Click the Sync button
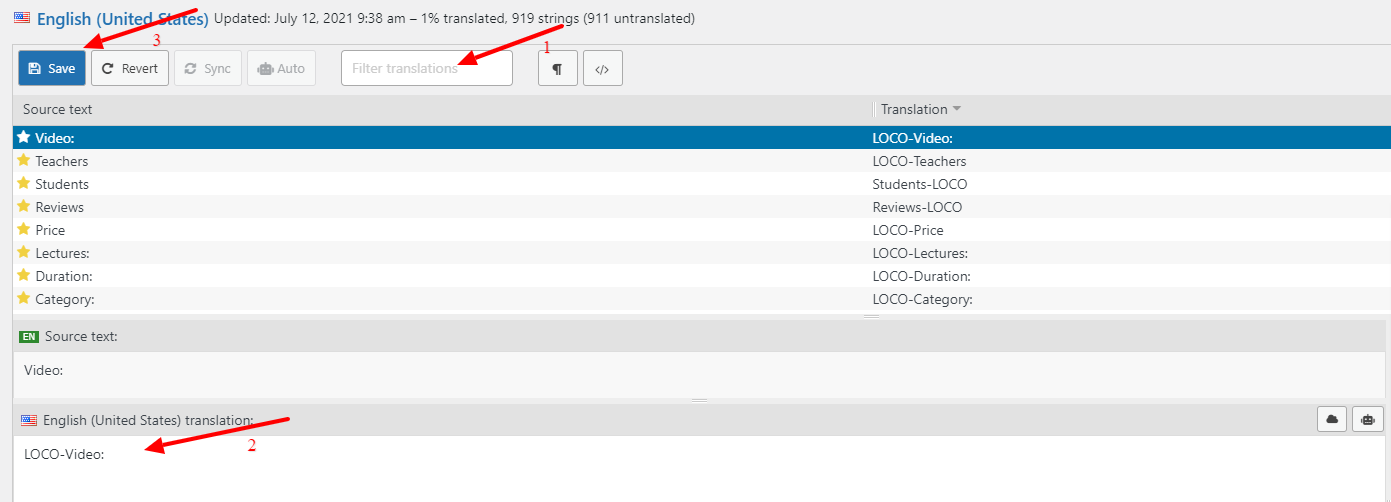 208,69
